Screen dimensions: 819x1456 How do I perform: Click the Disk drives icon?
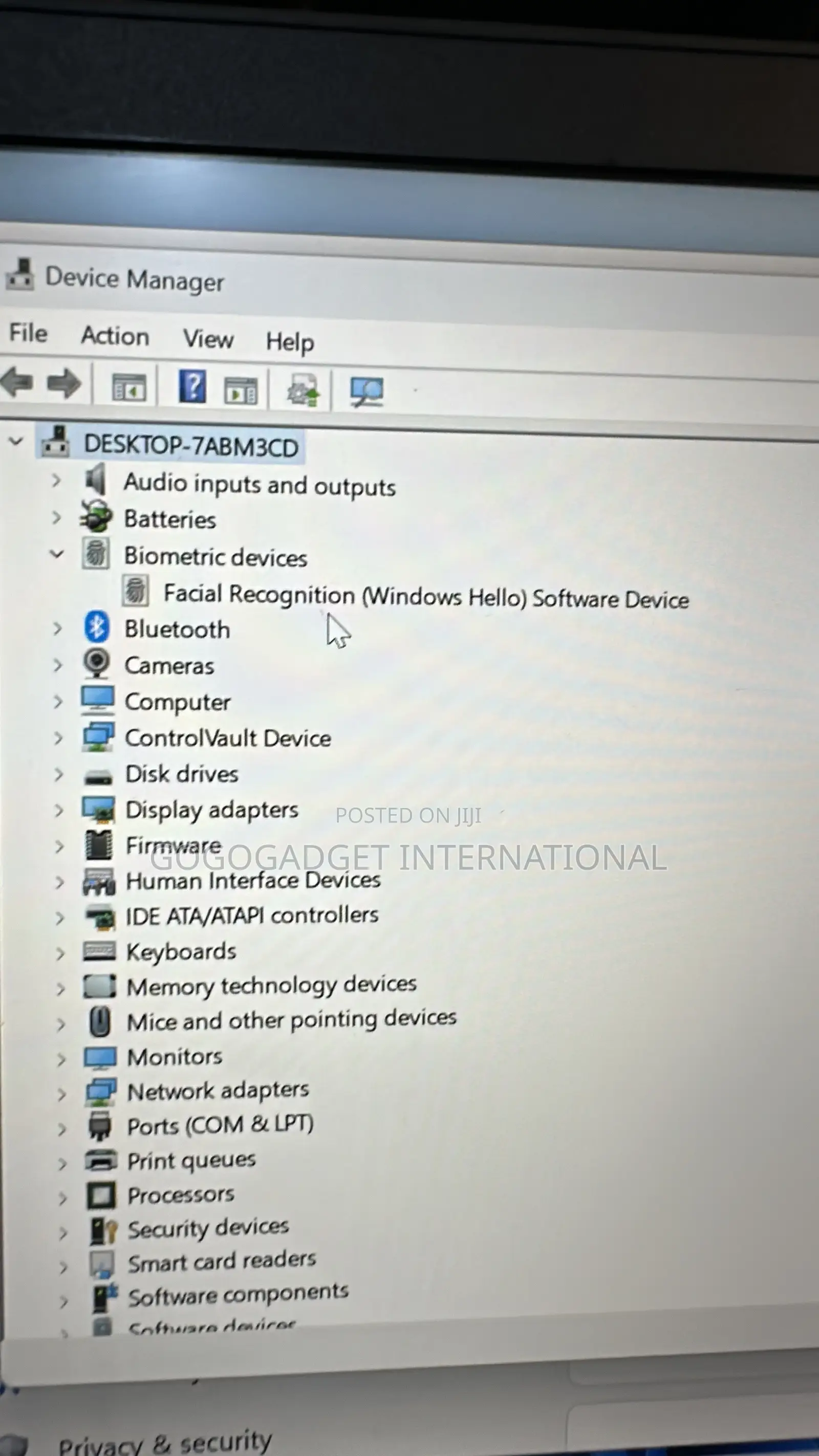coord(98,778)
